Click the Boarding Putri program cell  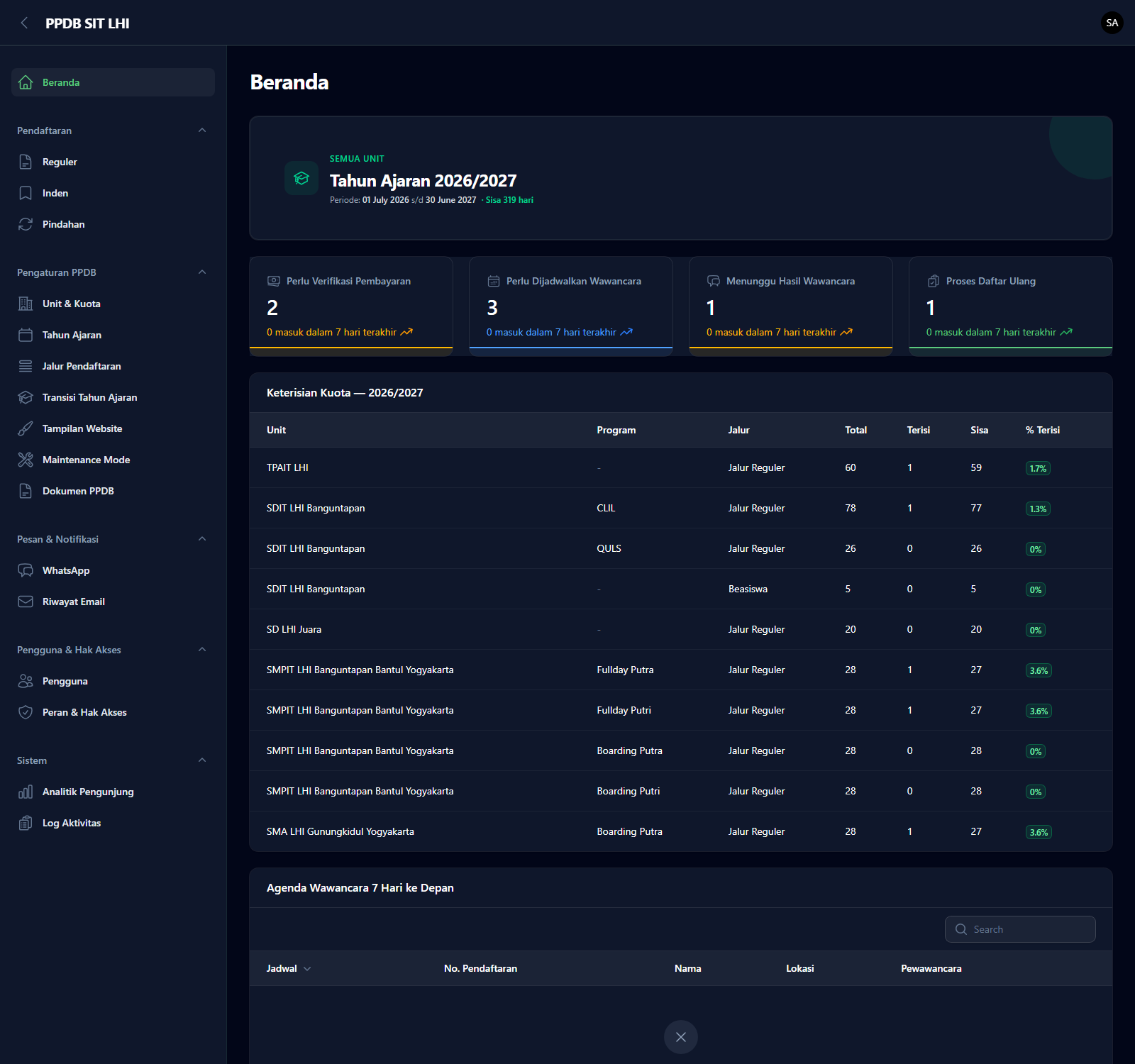click(x=628, y=791)
